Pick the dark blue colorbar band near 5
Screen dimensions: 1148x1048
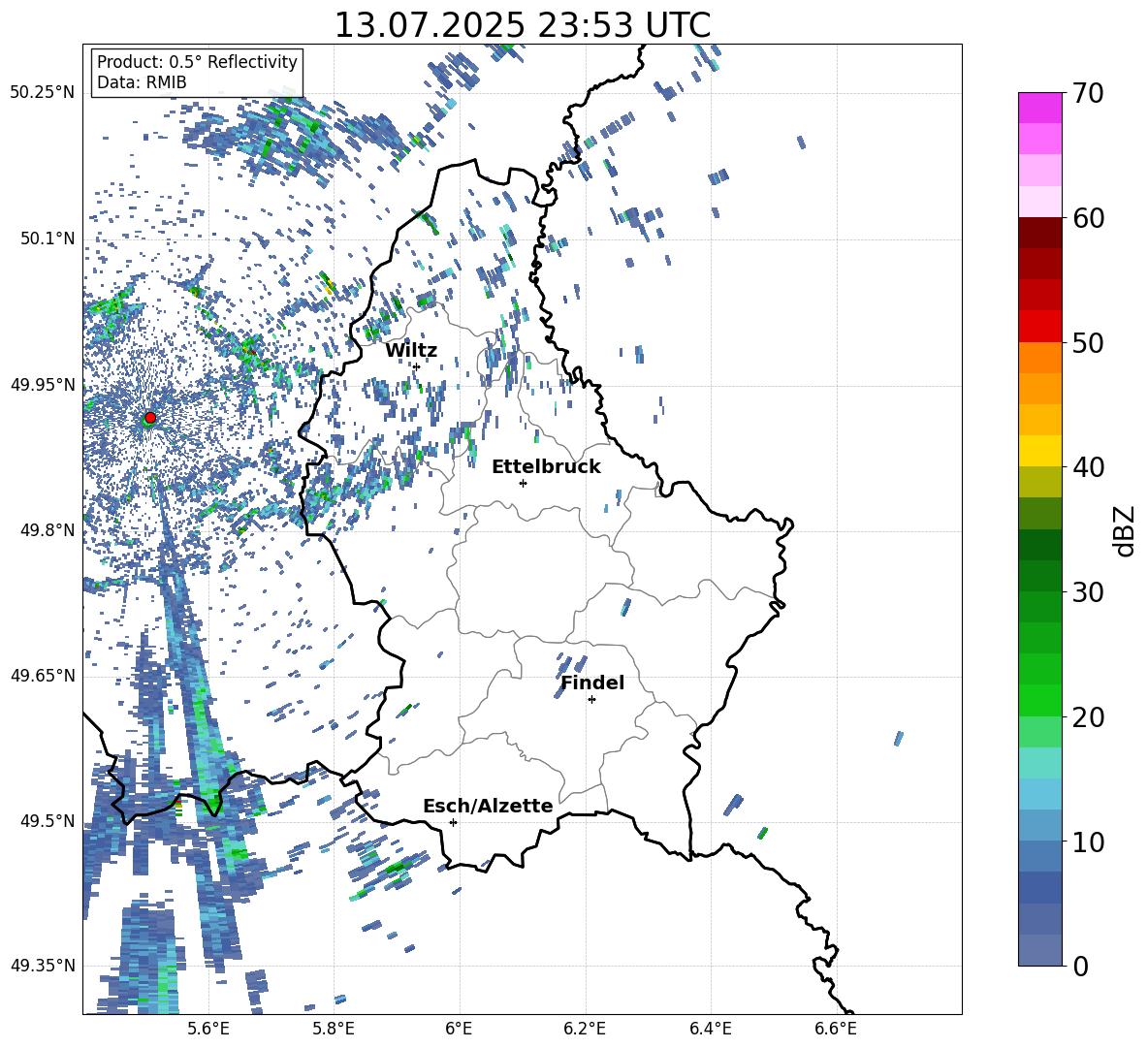(x=1039, y=887)
